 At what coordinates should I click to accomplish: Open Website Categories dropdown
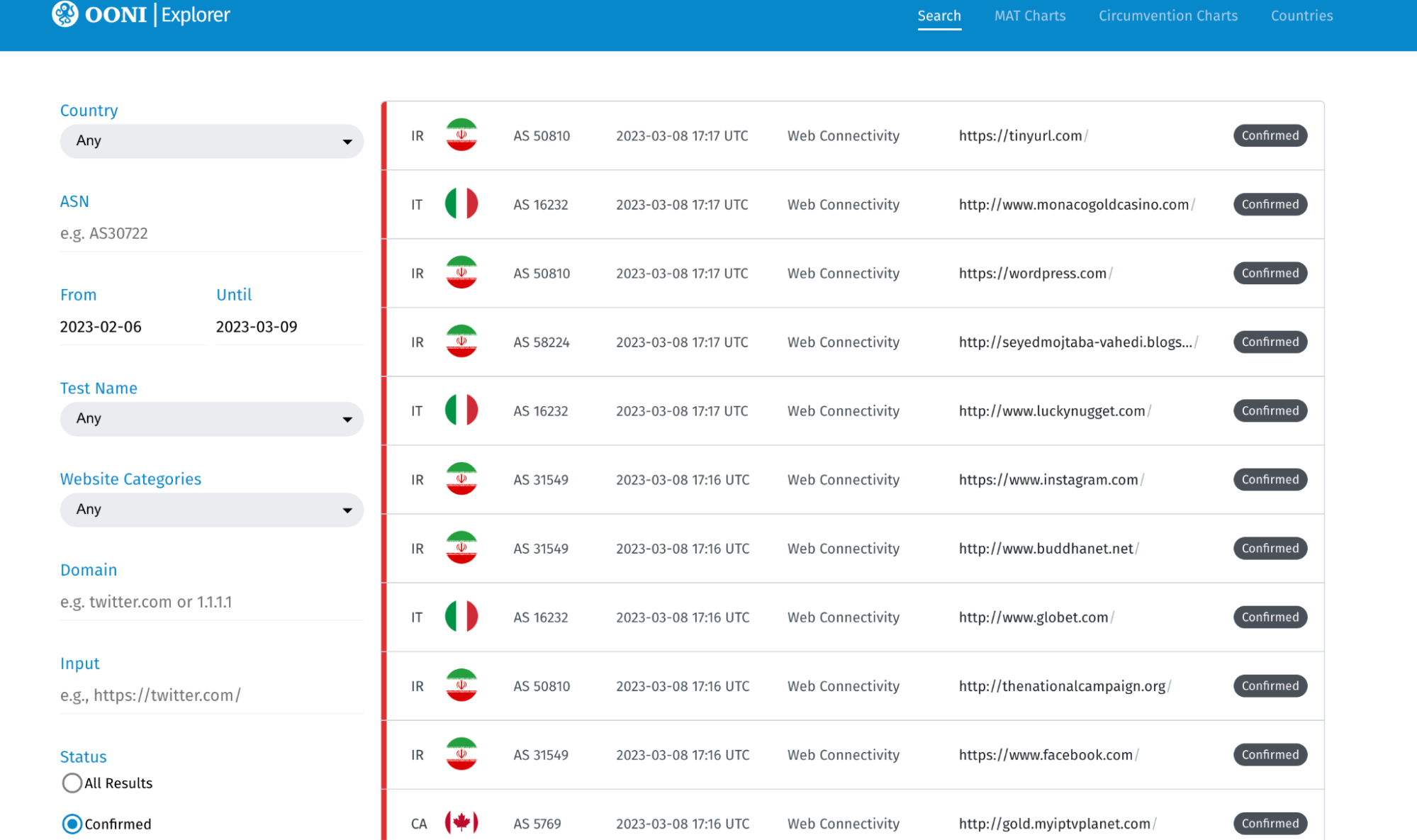pos(211,510)
